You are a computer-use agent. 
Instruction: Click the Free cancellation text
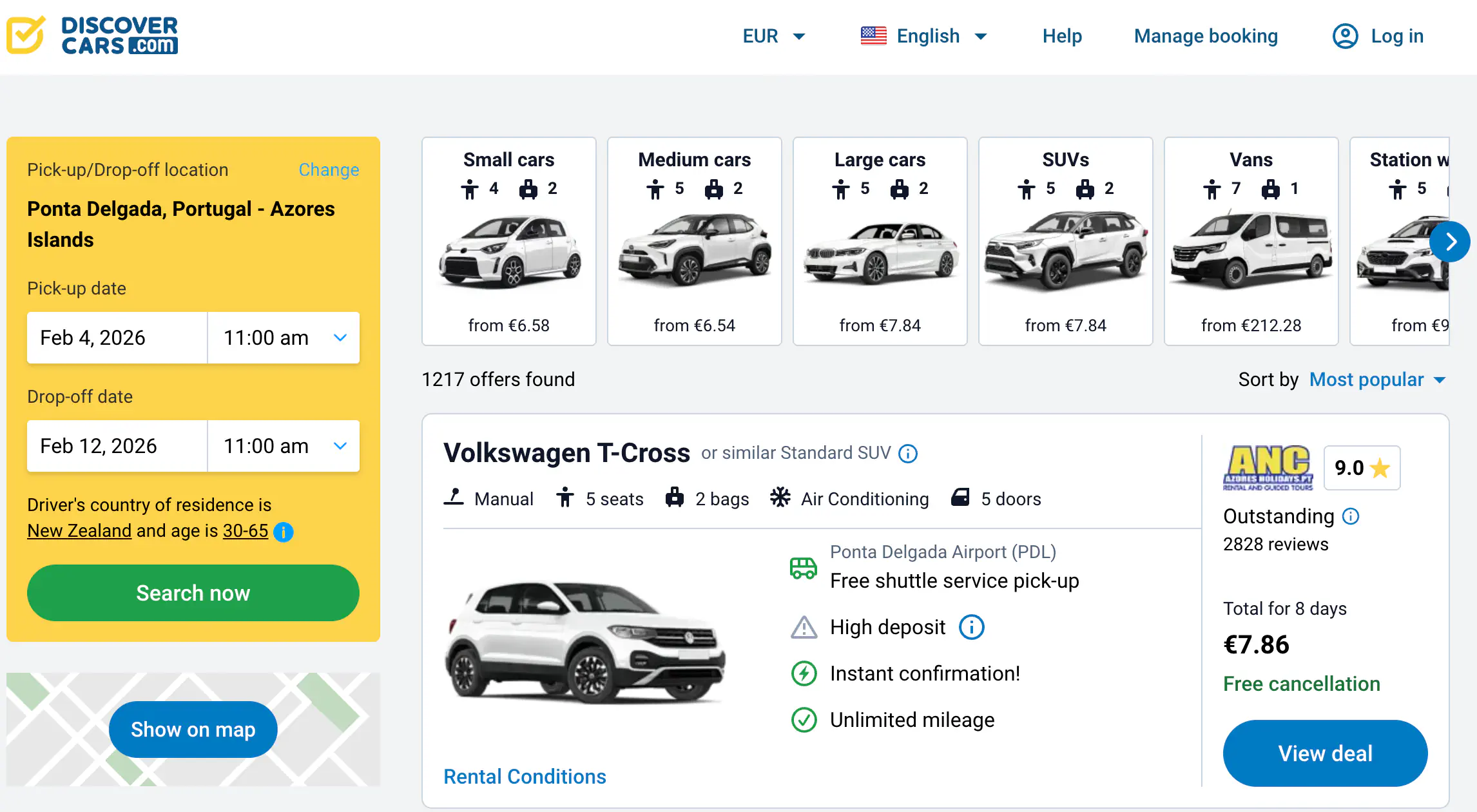(1302, 684)
